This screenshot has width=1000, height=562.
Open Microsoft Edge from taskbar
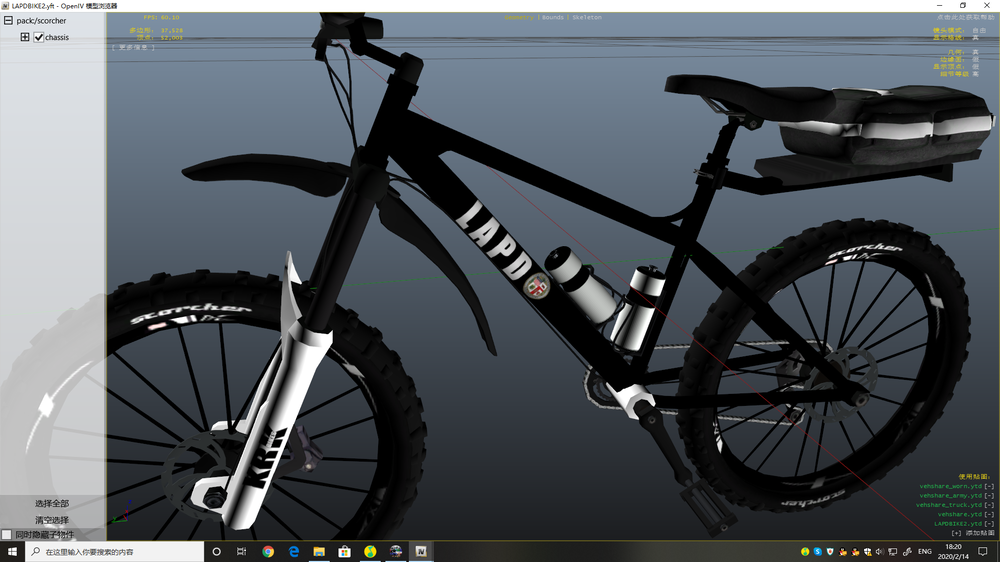[293, 552]
